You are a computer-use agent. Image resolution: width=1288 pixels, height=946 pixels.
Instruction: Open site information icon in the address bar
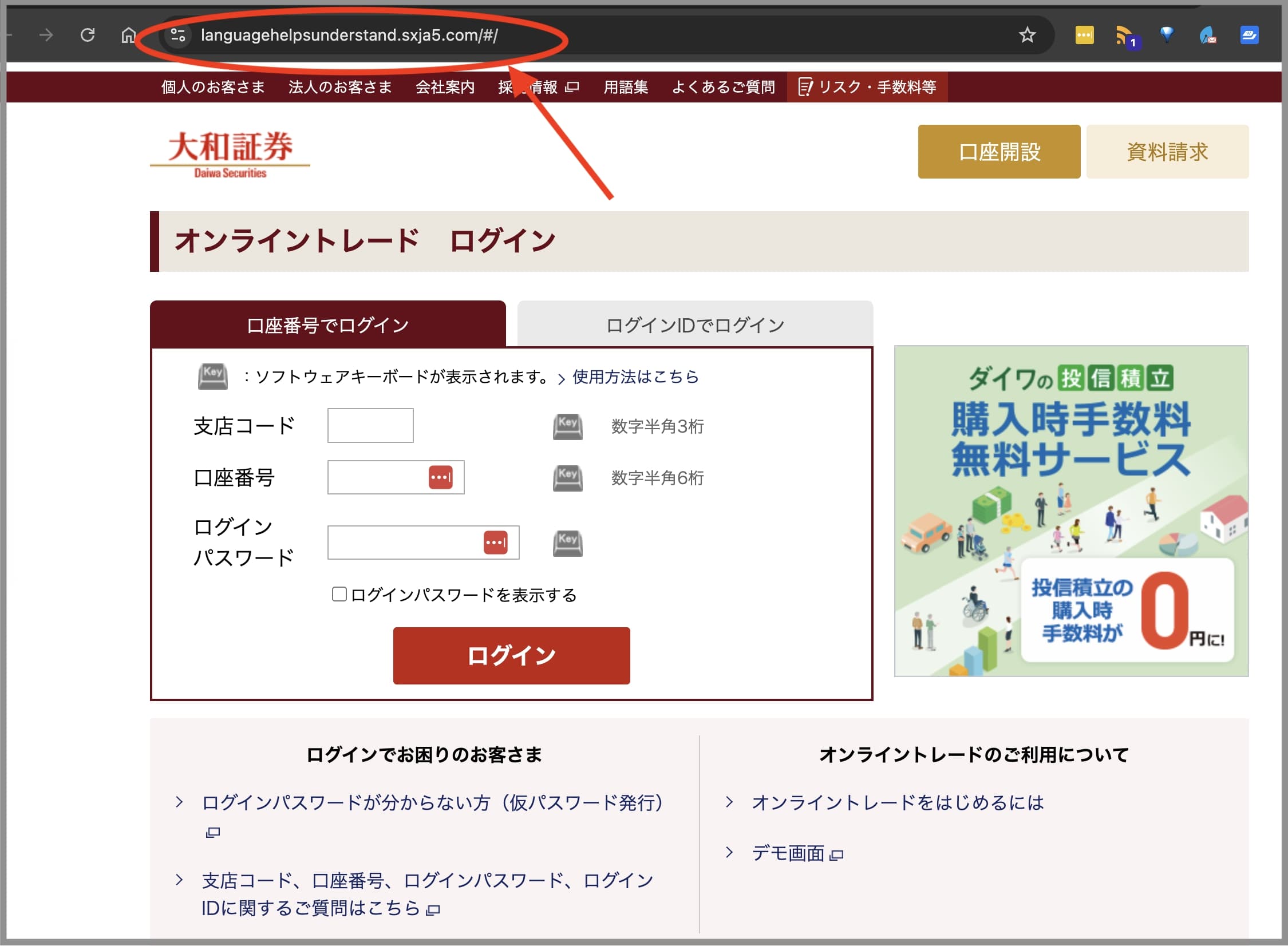point(177,35)
